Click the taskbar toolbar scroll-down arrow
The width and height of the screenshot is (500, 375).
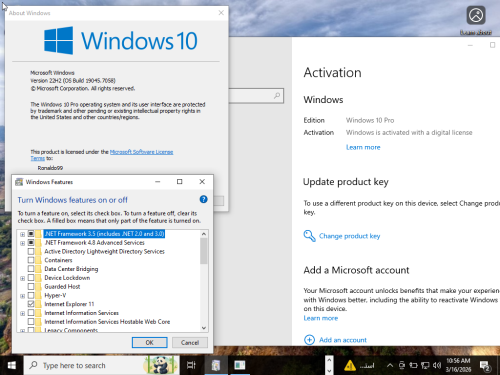[x=329, y=370]
